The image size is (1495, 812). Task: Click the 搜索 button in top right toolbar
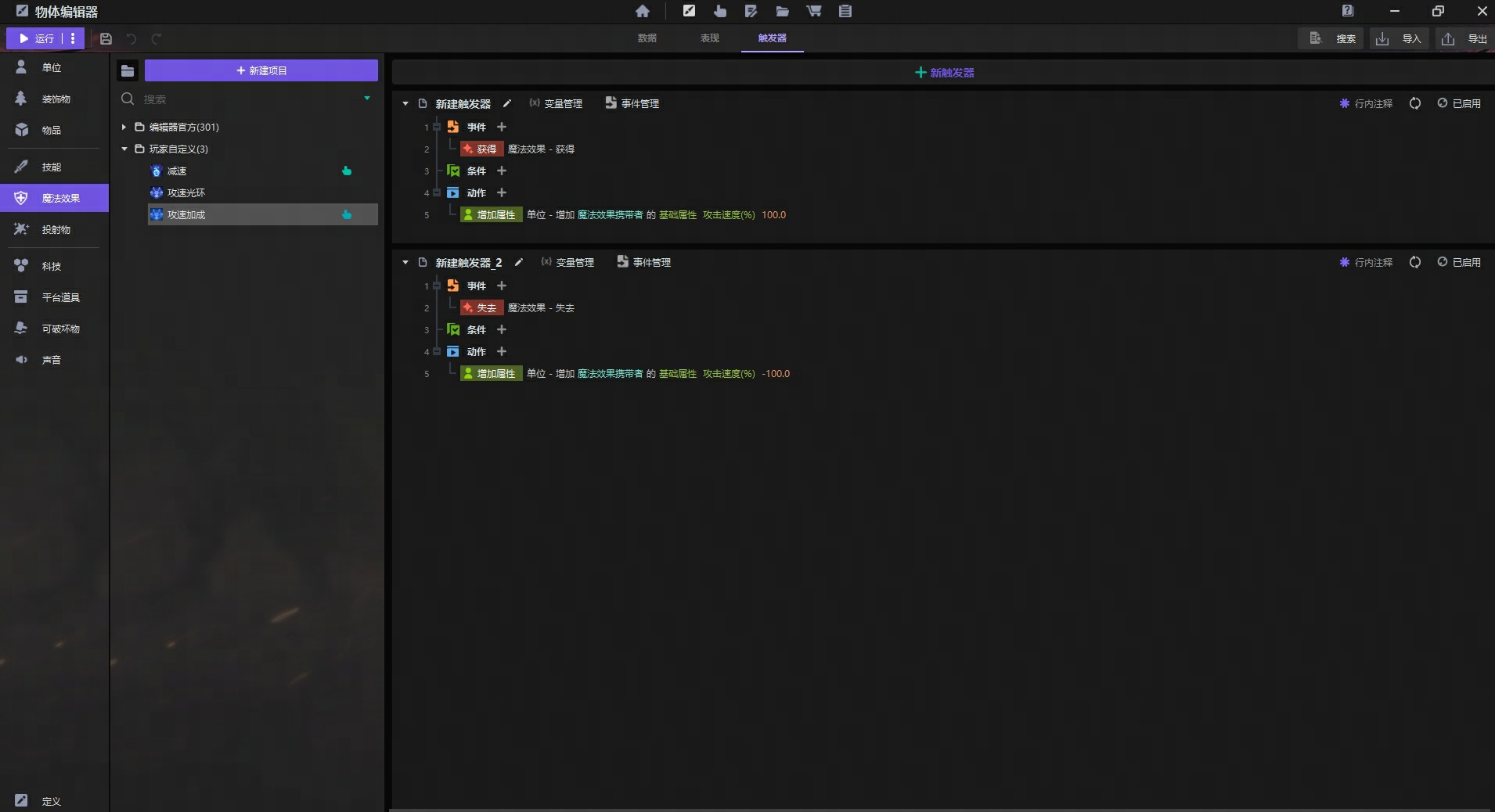(1331, 38)
